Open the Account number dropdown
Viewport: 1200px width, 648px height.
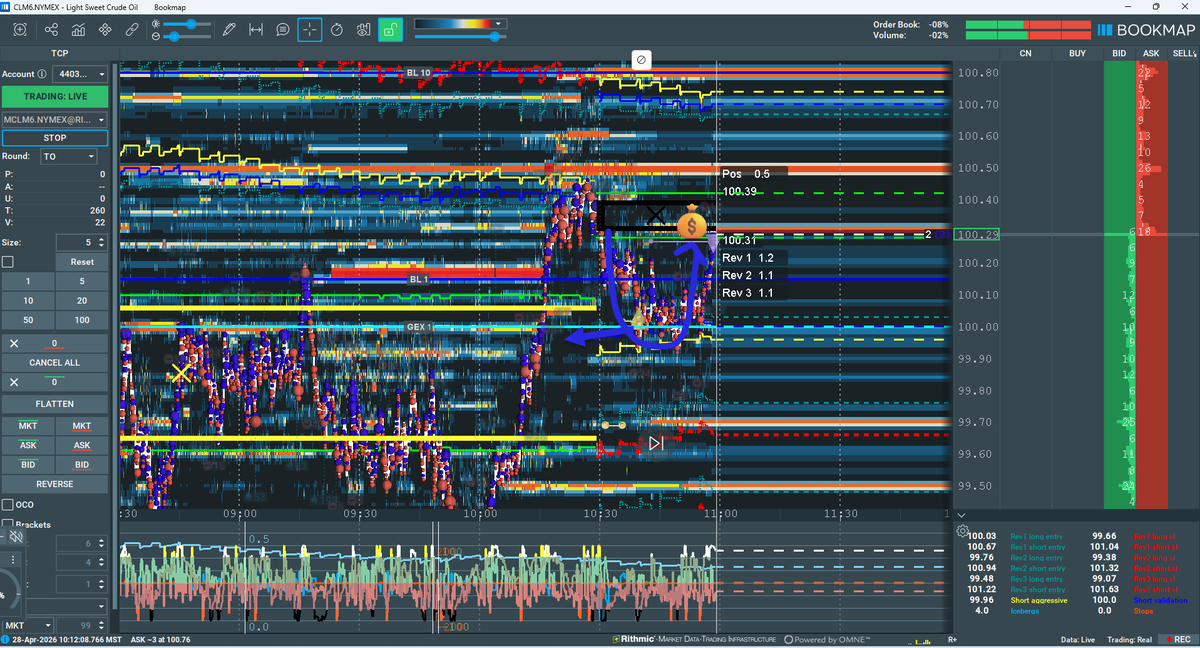click(81, 74)
